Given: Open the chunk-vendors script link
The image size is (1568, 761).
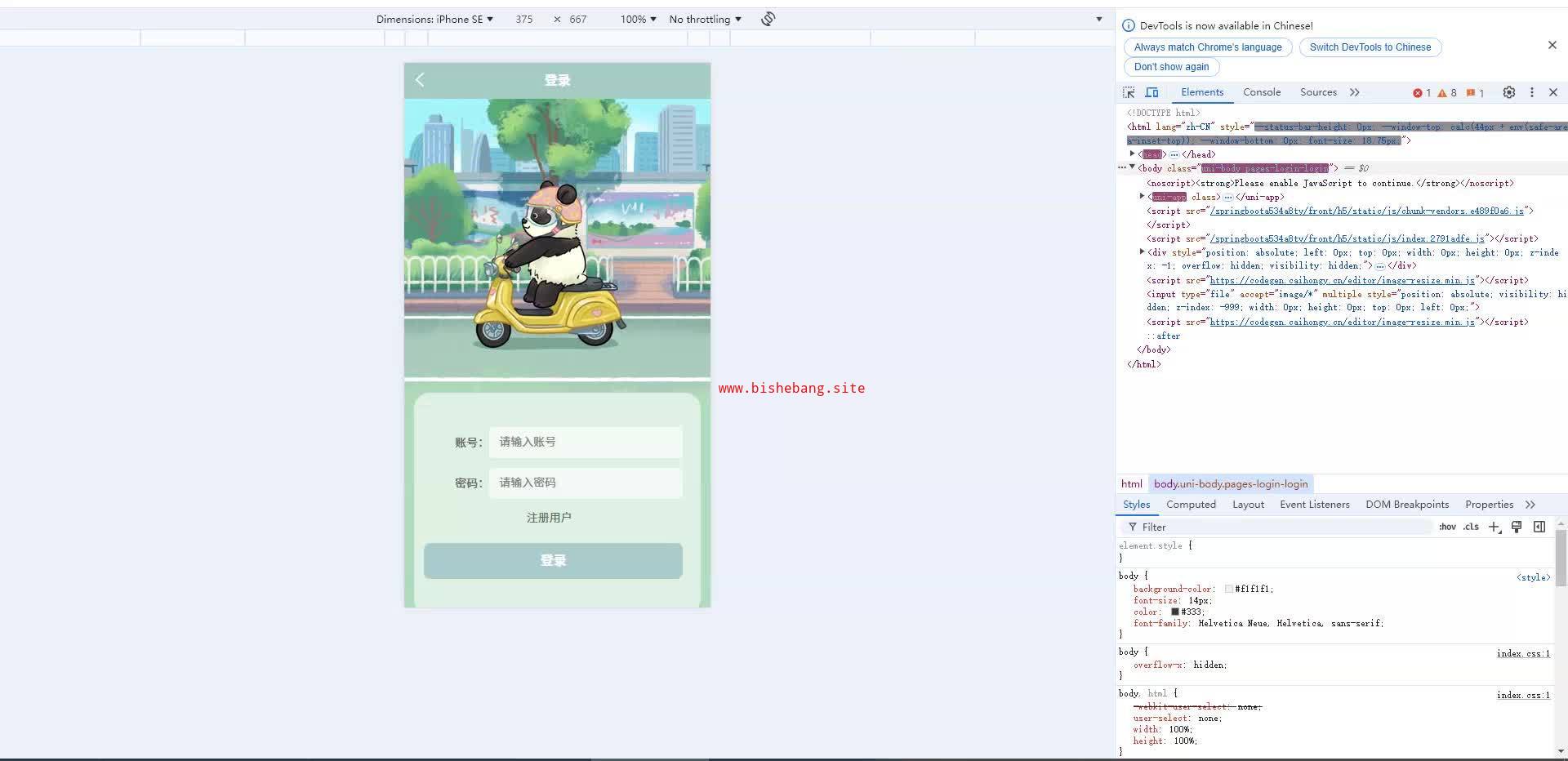Looking at the screenshot, I should [1366, 211].
